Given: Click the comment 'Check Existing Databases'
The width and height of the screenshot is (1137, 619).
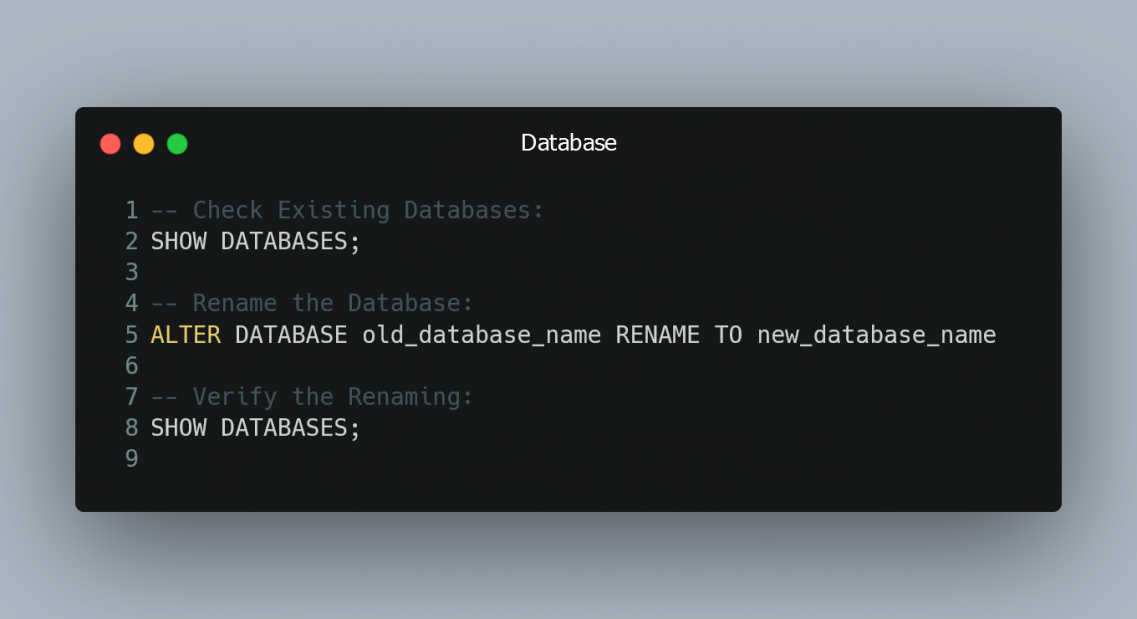Looking at the screenshot, I should (345, 210).
